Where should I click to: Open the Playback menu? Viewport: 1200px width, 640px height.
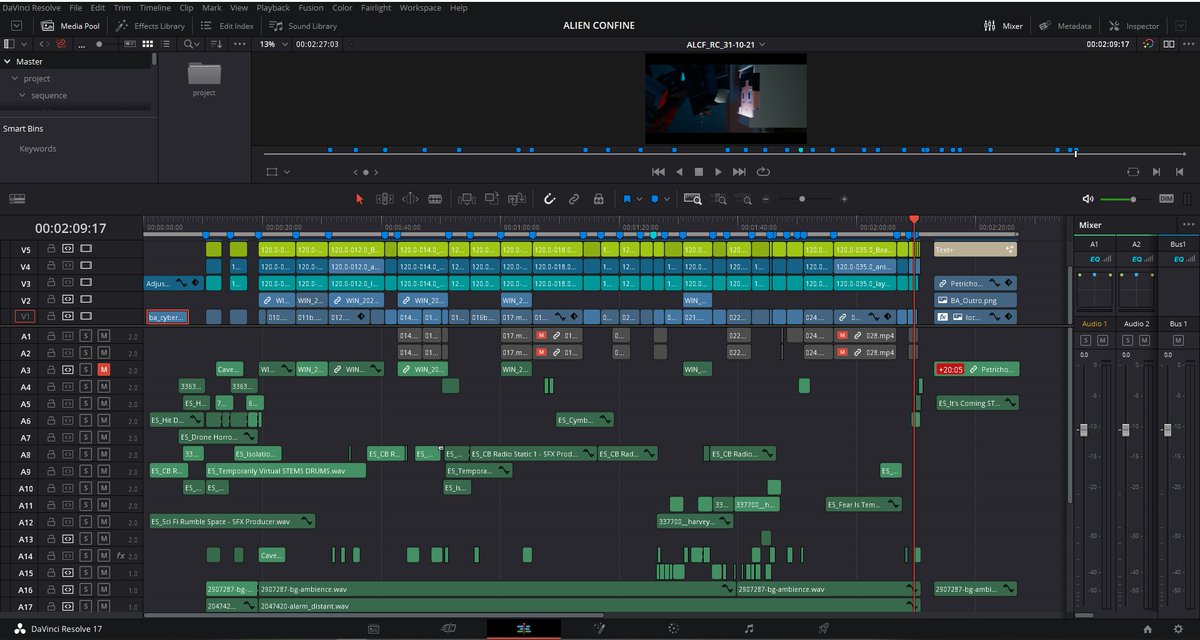pyautogui.click(x=271, y=7)
